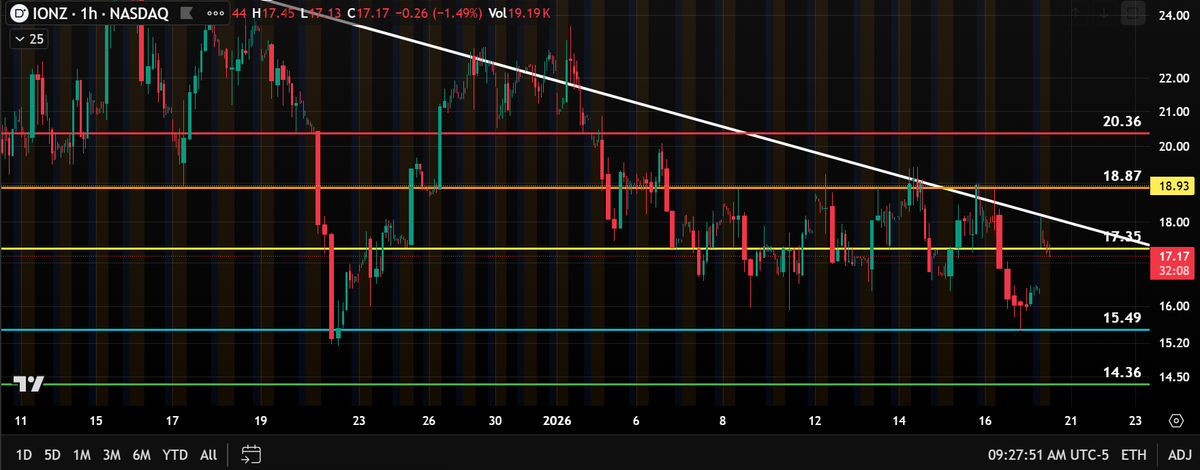Screen dimensions: 1200x470
Task: Move pane down with the down arrow
Action: point(1105,14)
